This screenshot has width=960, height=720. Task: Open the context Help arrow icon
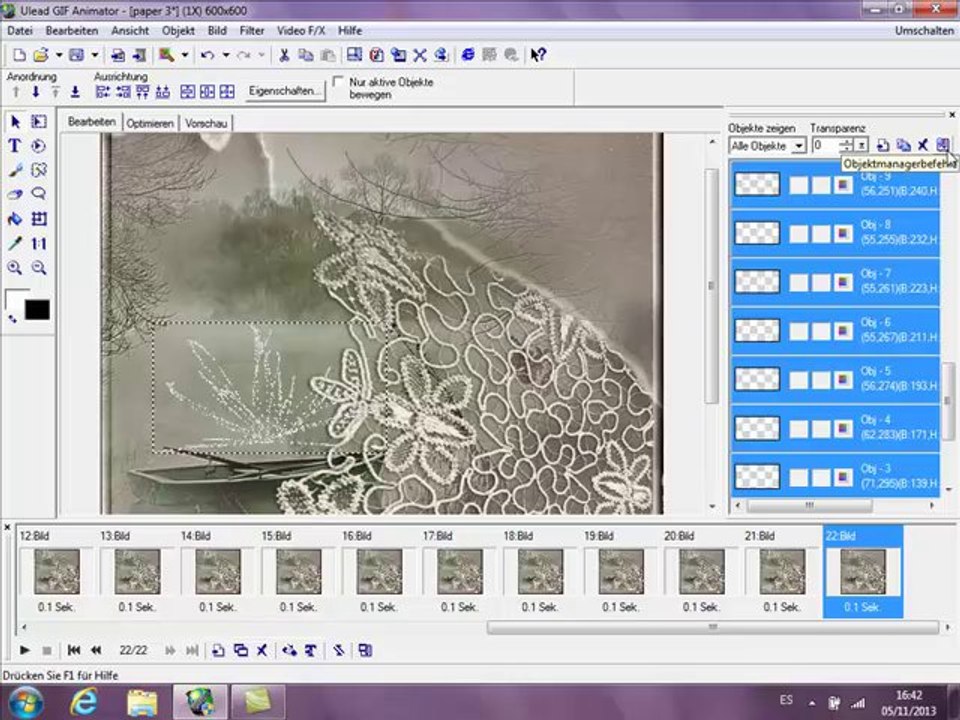pyautogui.click(x=538, y=55)
